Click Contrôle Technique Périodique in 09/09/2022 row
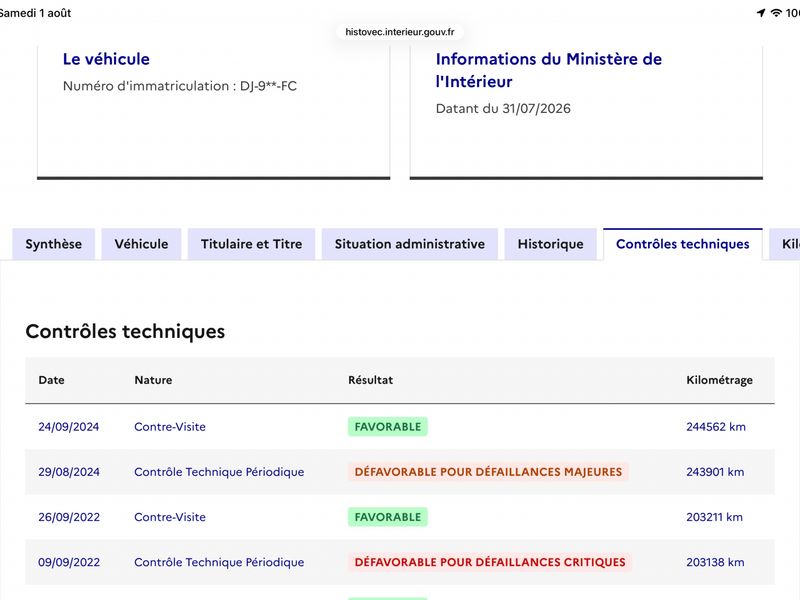The height and width of the screenshot is (600, 800). pos(219,562)
